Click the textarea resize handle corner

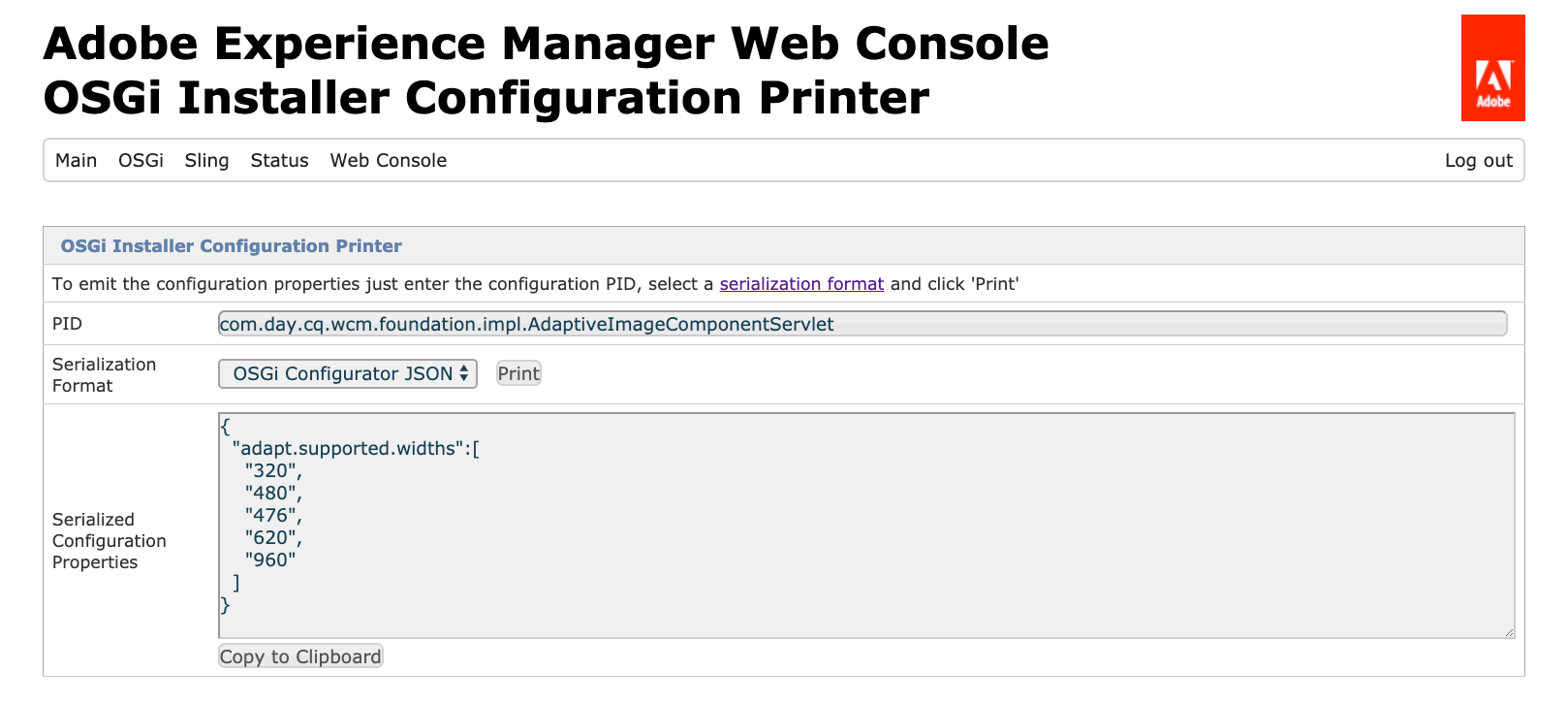(x=1509, y=632)
